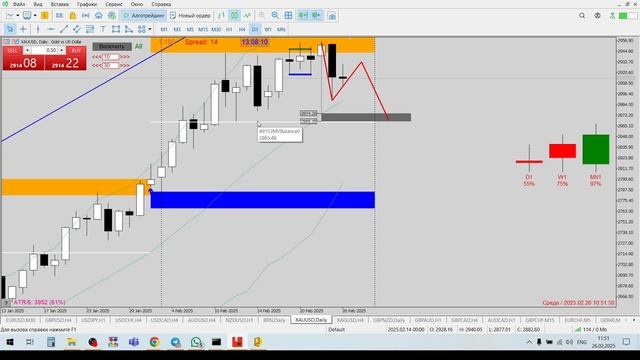The width and height of the screenshot is (640, 360).
Task: Select the Fibonacci retracement tool
Action: click(x=90, y=29)
